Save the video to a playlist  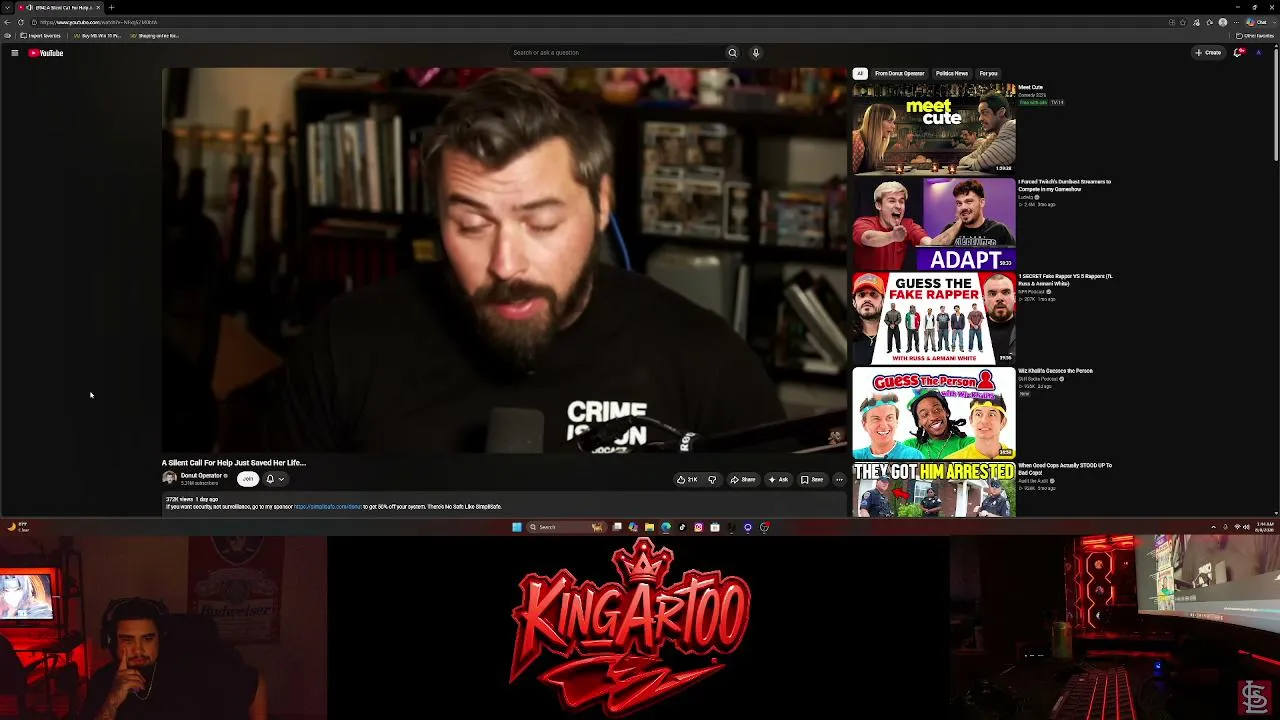(812, 480)
